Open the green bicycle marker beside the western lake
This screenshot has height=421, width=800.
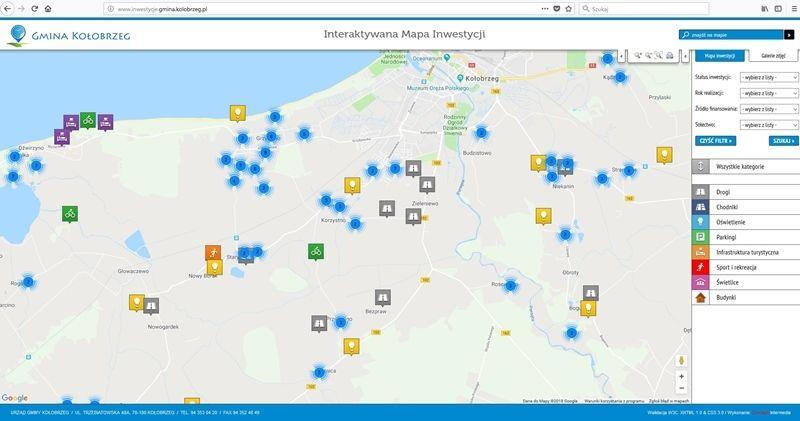(70, 214)
